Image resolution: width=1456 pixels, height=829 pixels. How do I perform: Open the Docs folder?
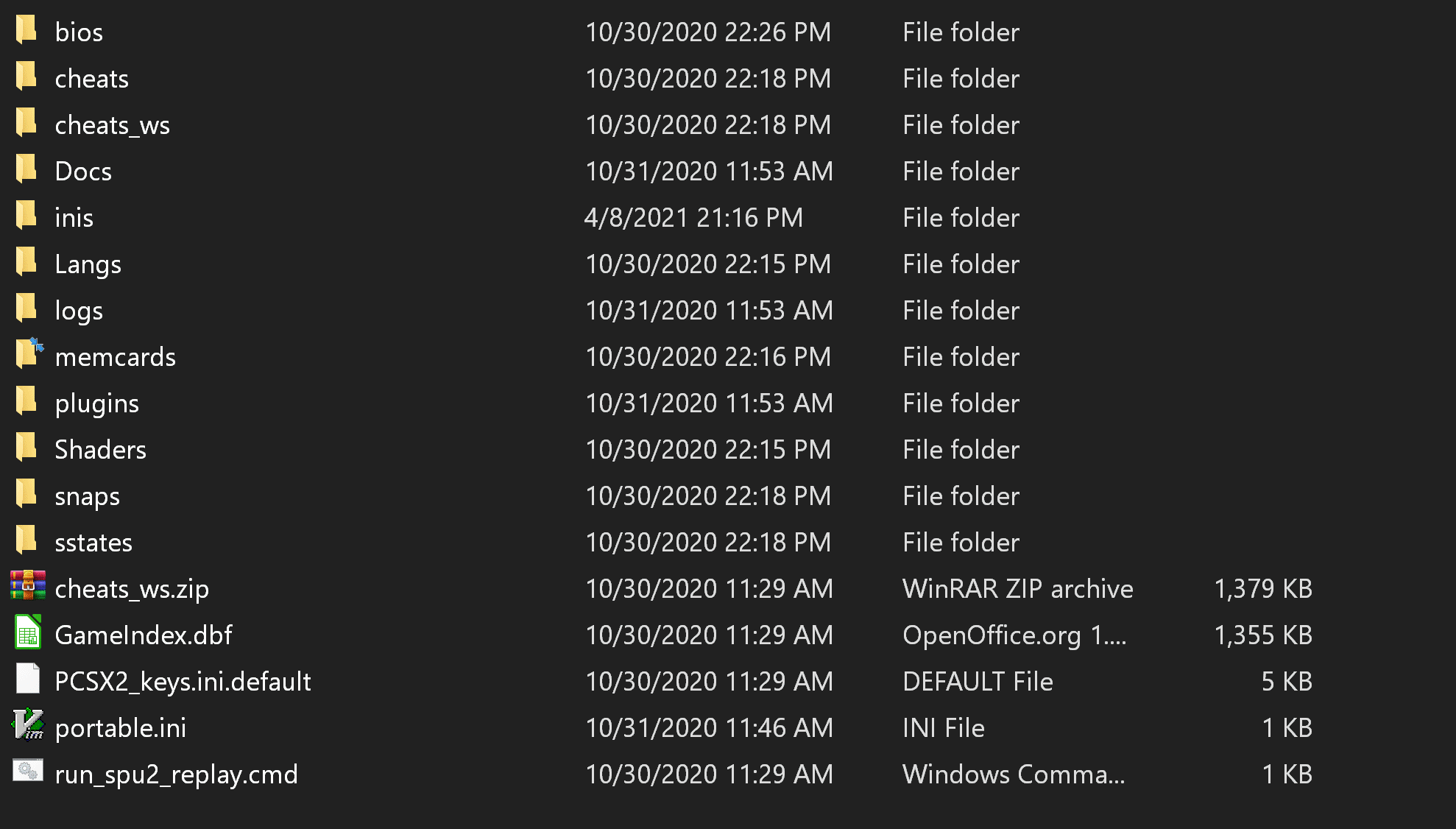point(82,170)
